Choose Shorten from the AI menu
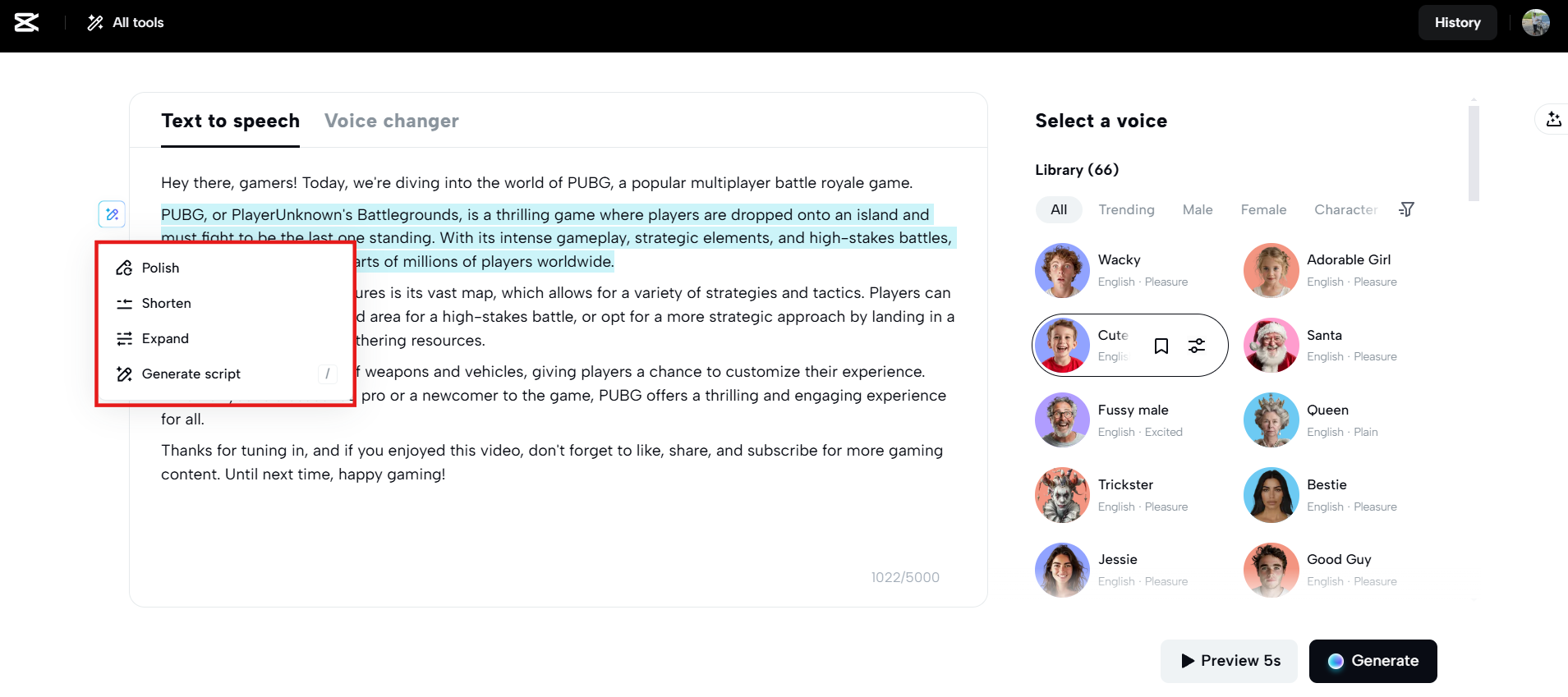This screenshot has height=697, width=1568. click(x=166, y=303)
